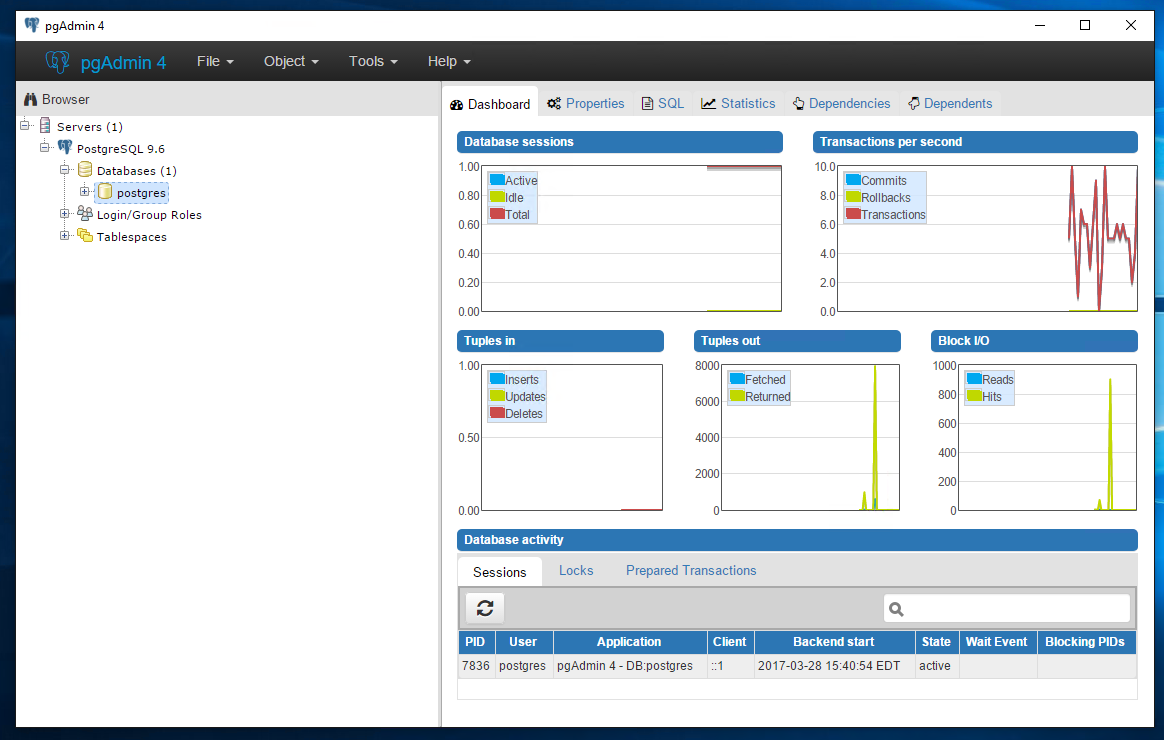
Task: Open the Object menu
Action: click(291, 62)
